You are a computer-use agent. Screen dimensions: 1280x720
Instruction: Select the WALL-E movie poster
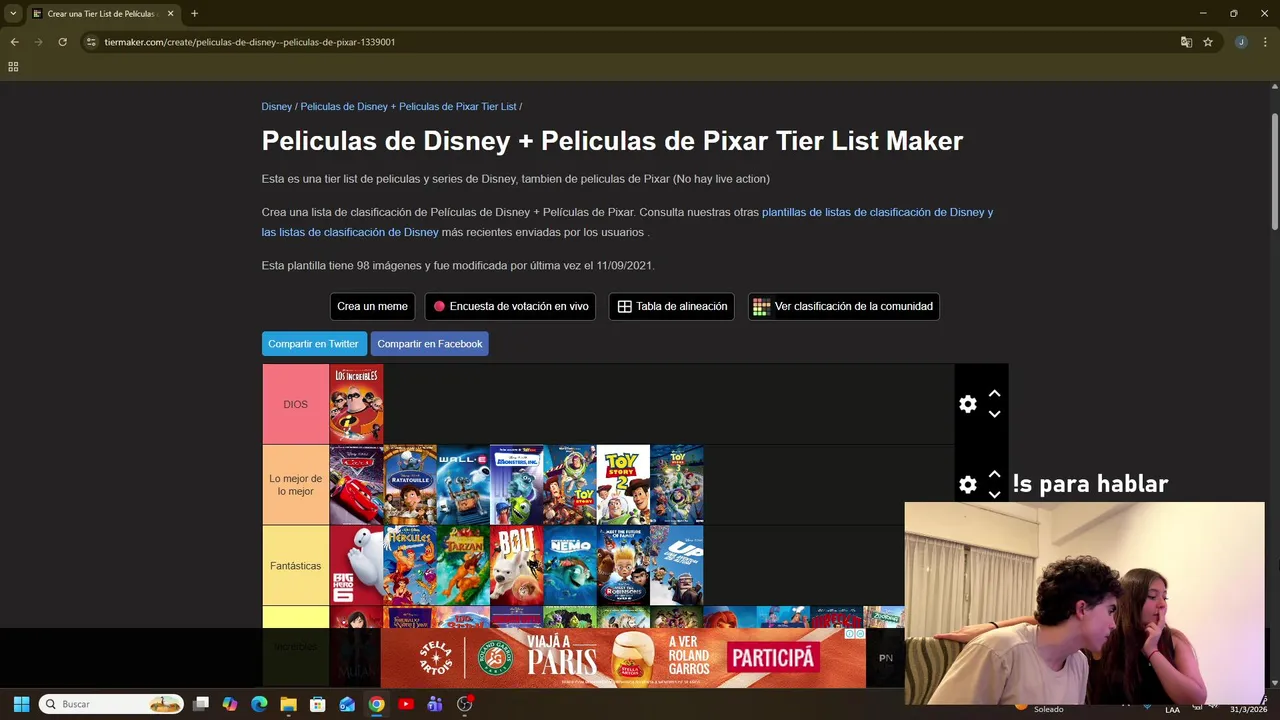pyautogui.click(x=463, y=485)
